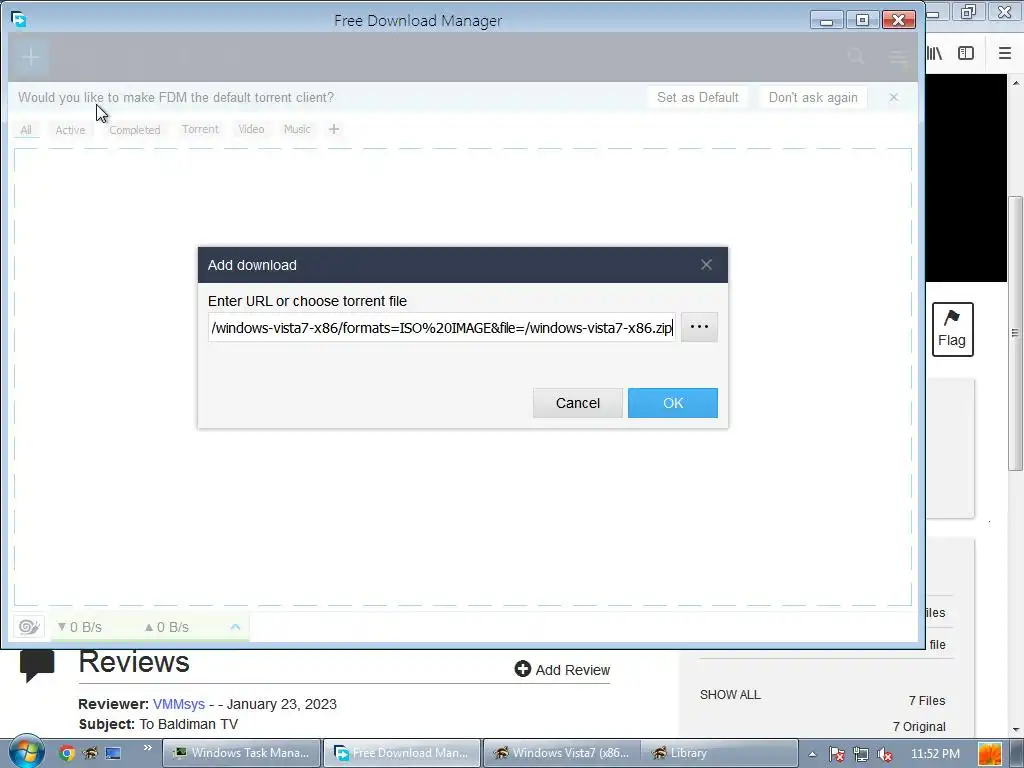Open the FDM hamburger menu

899,57
